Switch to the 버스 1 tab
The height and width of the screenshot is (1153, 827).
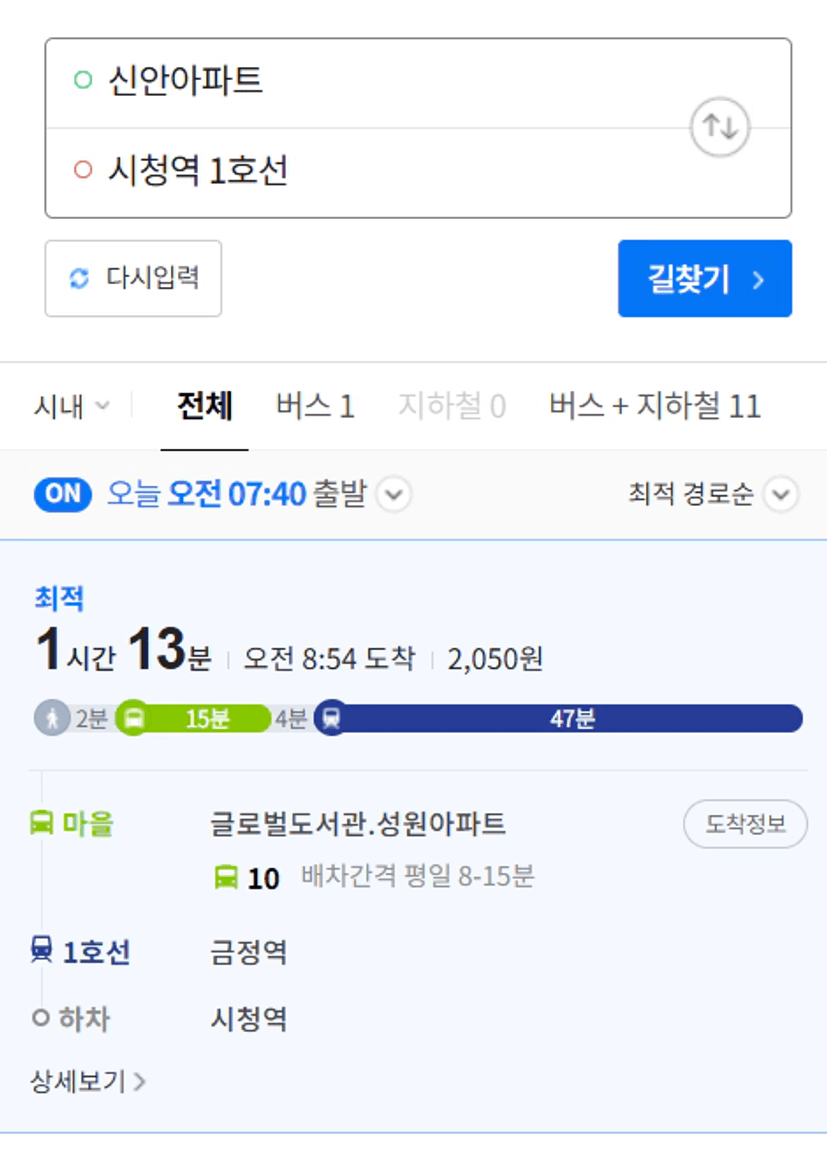click(x=315, y=406)
